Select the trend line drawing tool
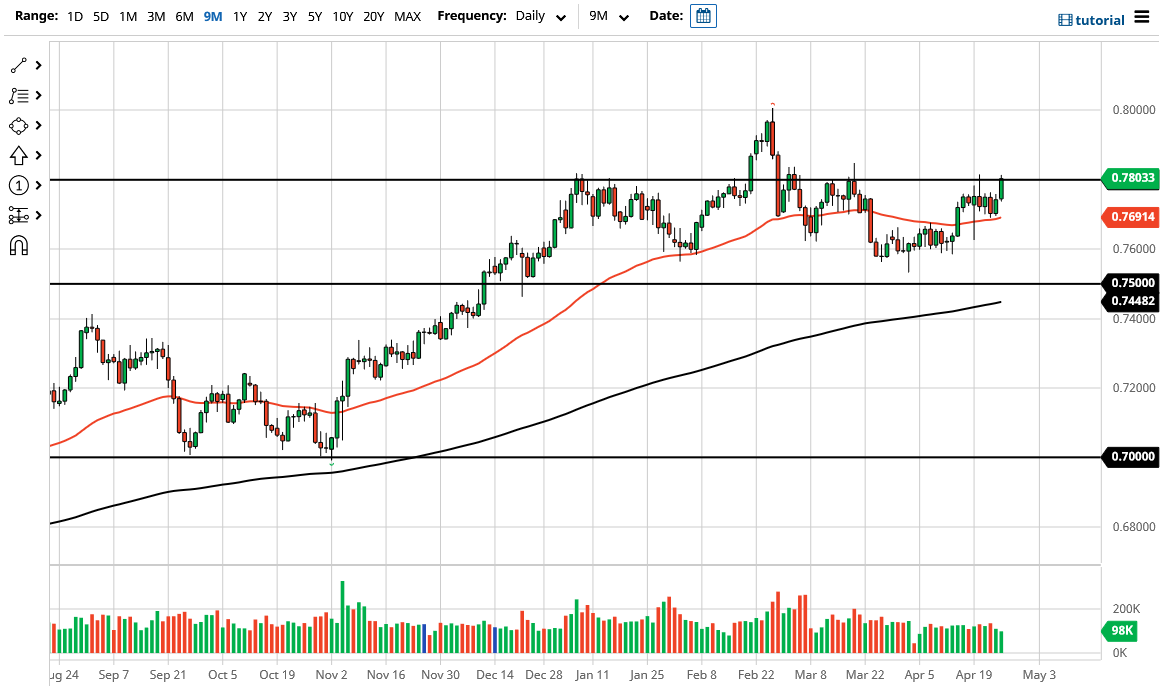1167x686 pixels. 20,64
